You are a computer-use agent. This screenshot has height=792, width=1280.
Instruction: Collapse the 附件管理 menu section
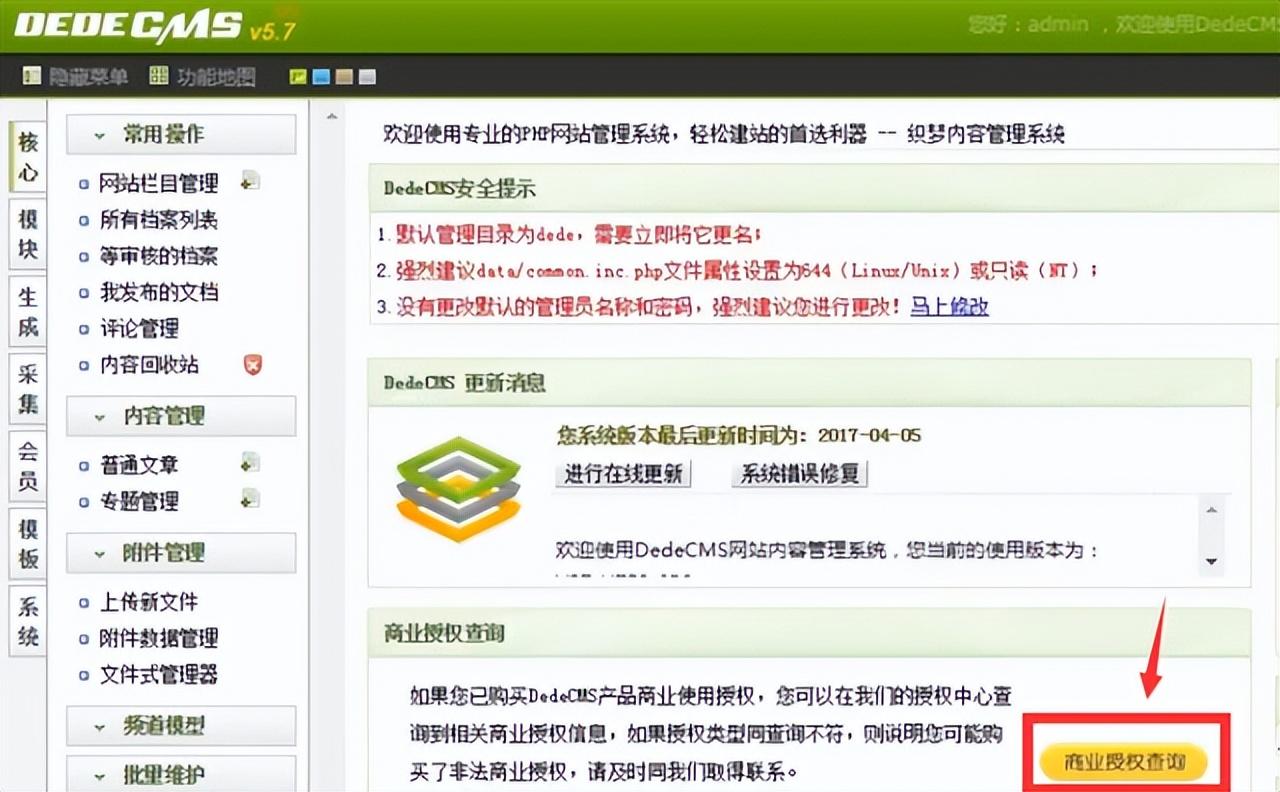pyautogui.click(x=181, y=552)
